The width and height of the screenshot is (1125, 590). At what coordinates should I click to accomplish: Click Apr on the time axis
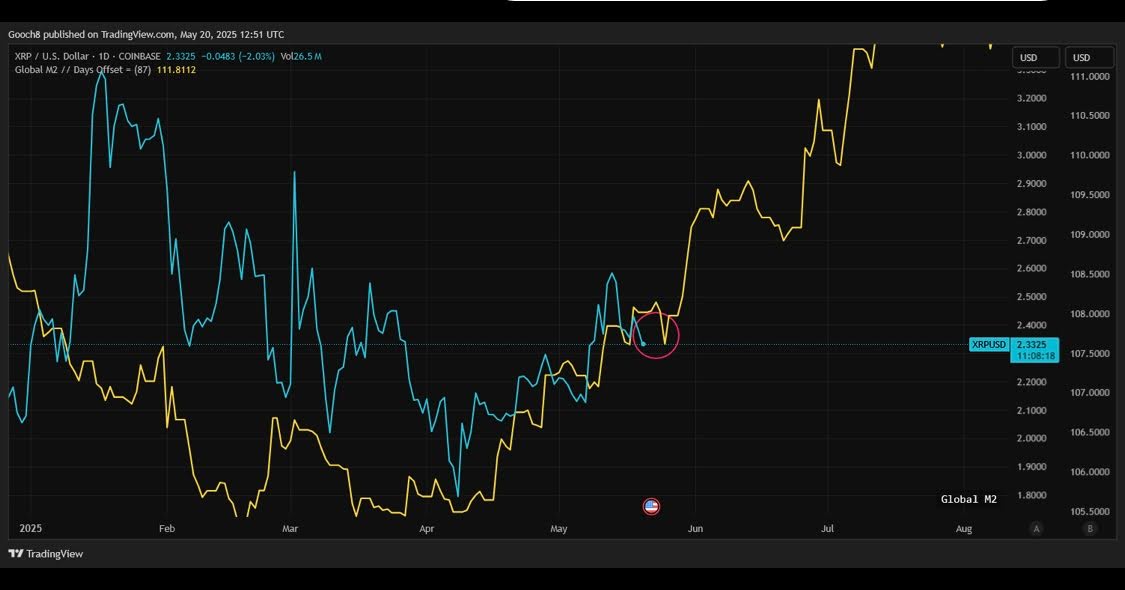point(426,528)
